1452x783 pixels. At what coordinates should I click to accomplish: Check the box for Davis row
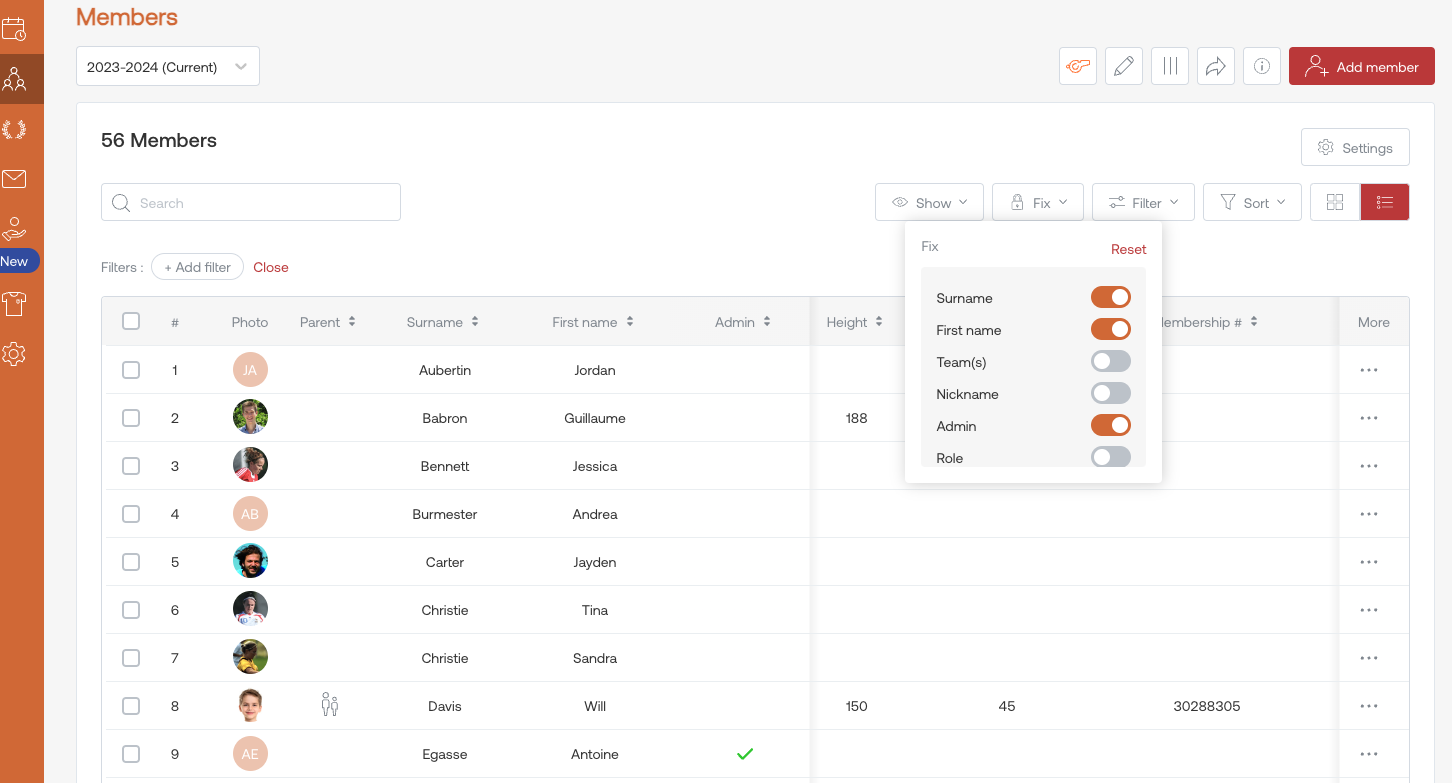click(131, 706)
